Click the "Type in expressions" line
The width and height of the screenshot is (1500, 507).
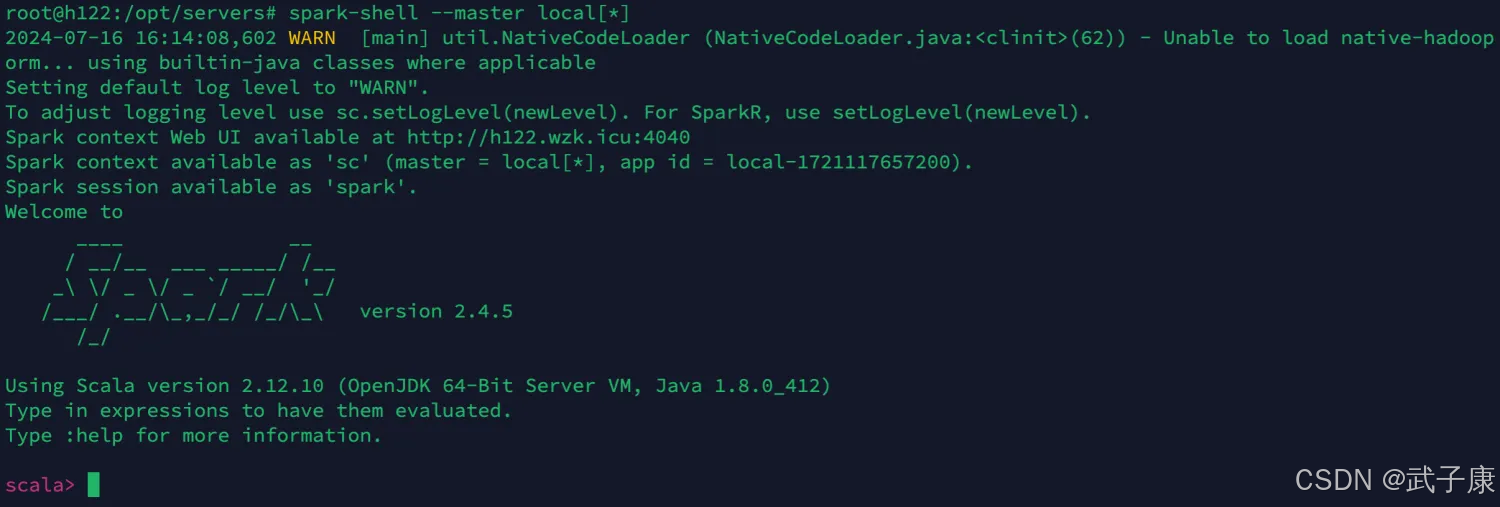tap(259, 411)
